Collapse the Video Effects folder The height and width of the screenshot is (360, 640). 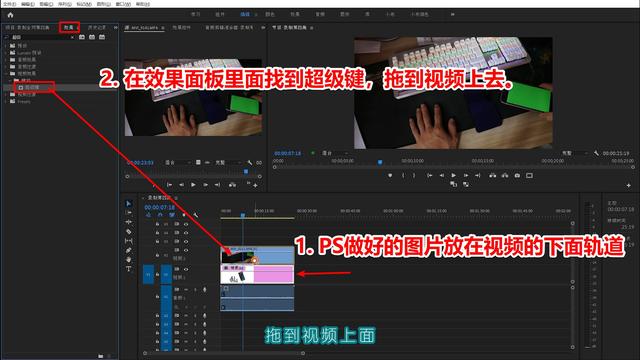pos(5,73)
